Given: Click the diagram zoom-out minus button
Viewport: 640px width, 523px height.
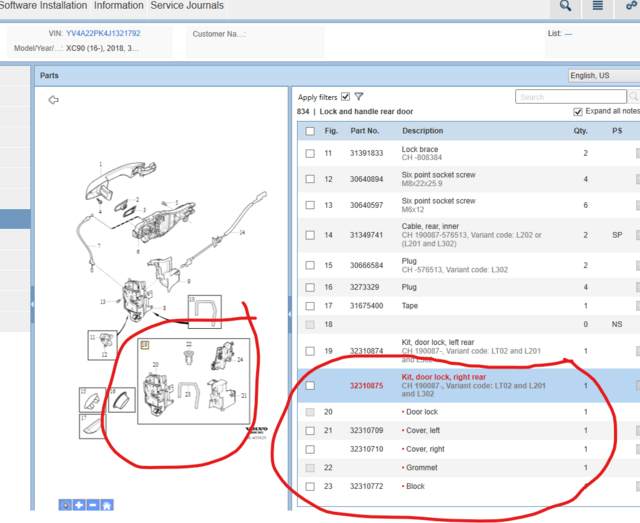Looking at the screenshot, I should tap(92, 506).
